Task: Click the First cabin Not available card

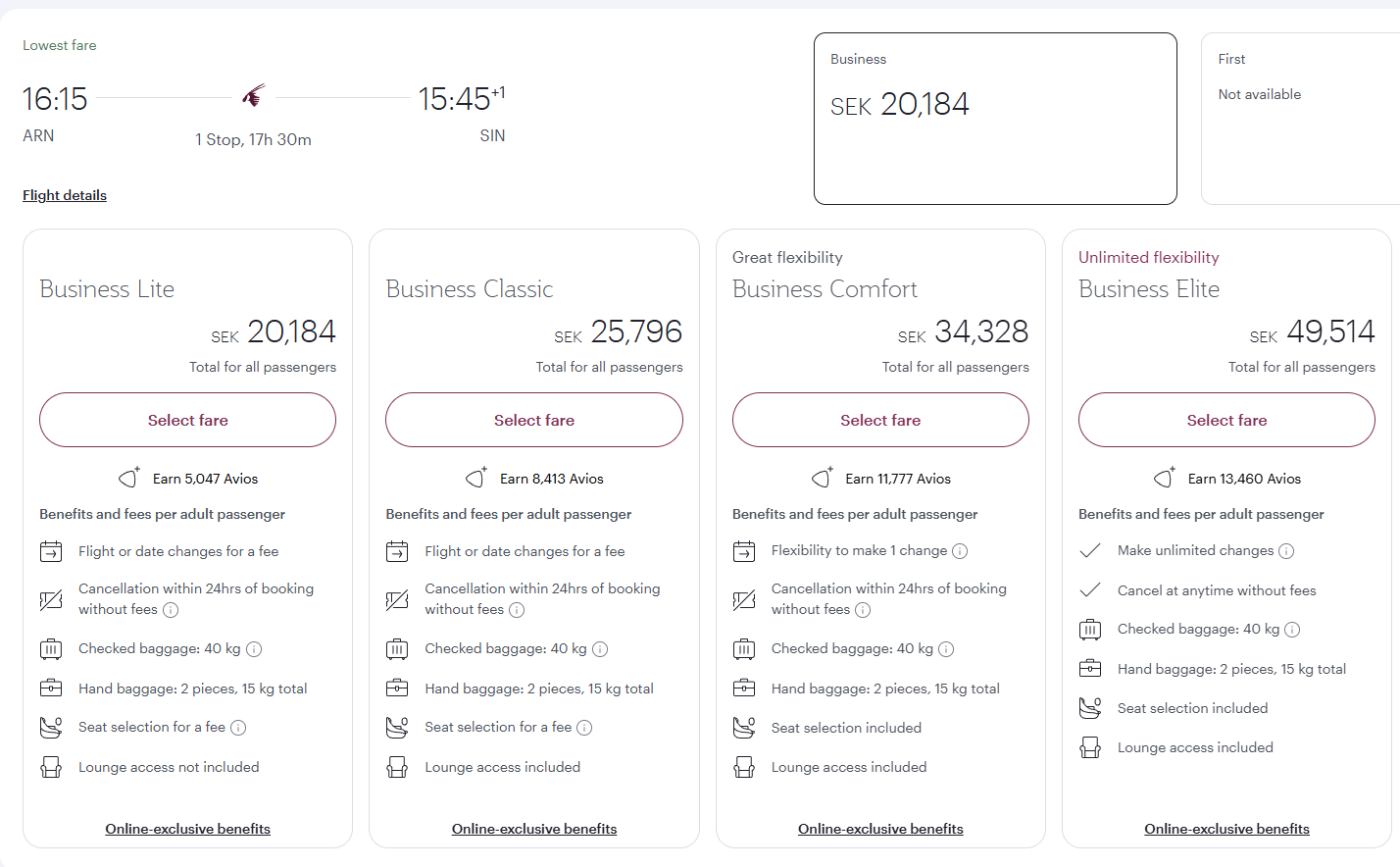Action: pyautogui.click(x=1299, y=119)
